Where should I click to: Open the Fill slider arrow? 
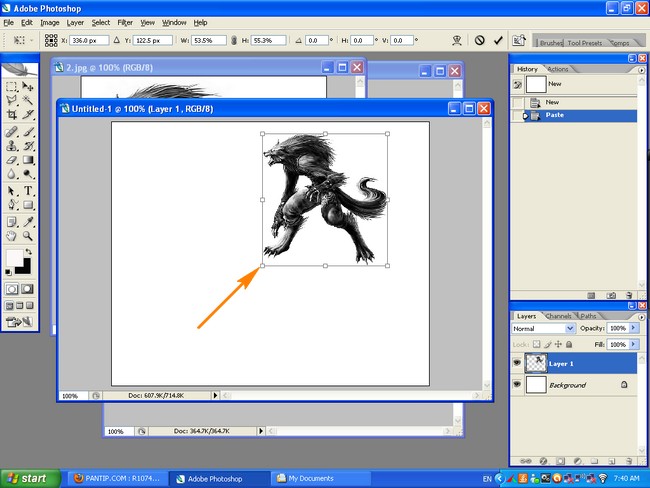pyautogui.click(x=633, y=344)
